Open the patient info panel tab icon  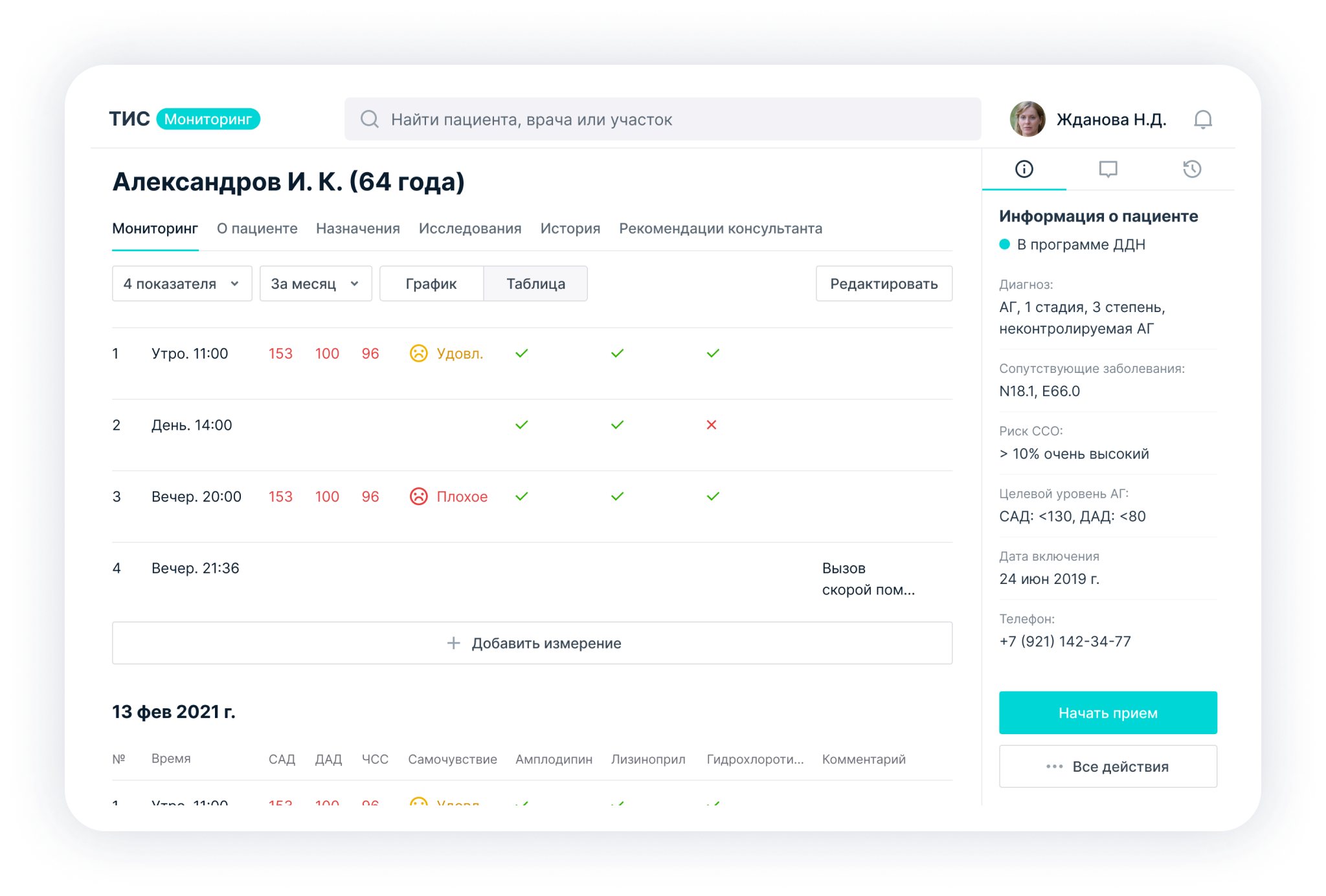coord(1024,169)
